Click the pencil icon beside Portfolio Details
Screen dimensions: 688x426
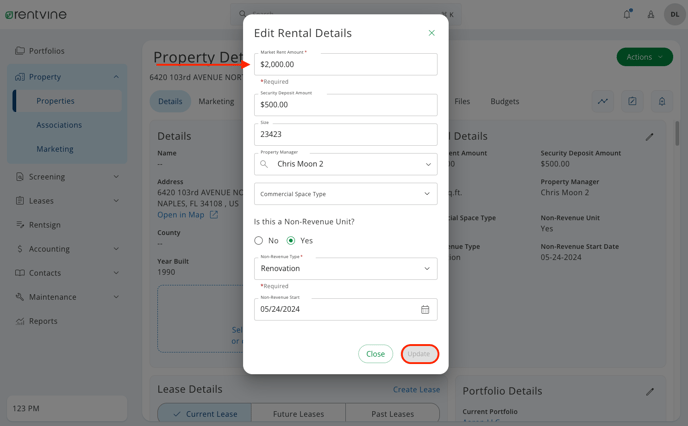pyautogui.click(x=650, y=391)
